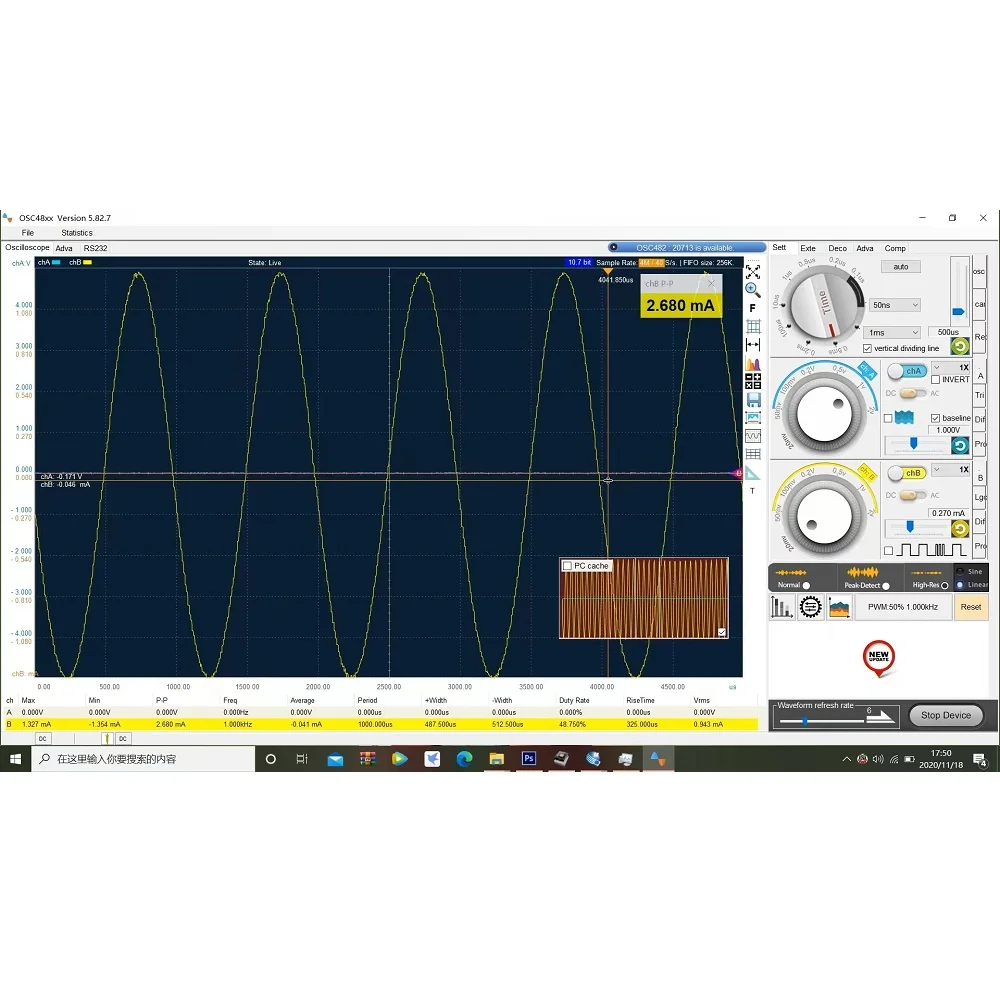Save waveform with the floppy disk icon

point(753,400)
